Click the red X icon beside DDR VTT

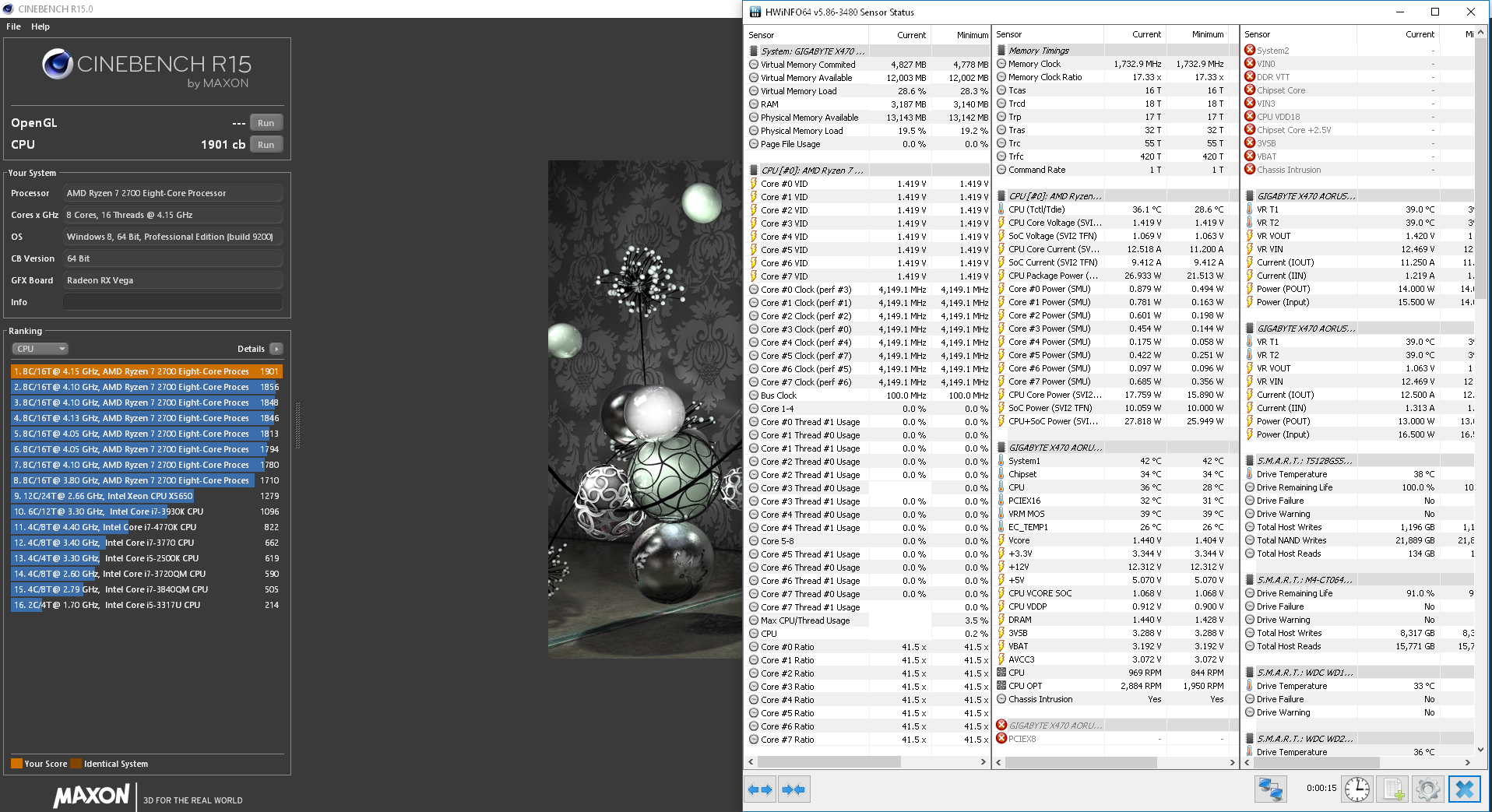click(x=1250, y=77)
